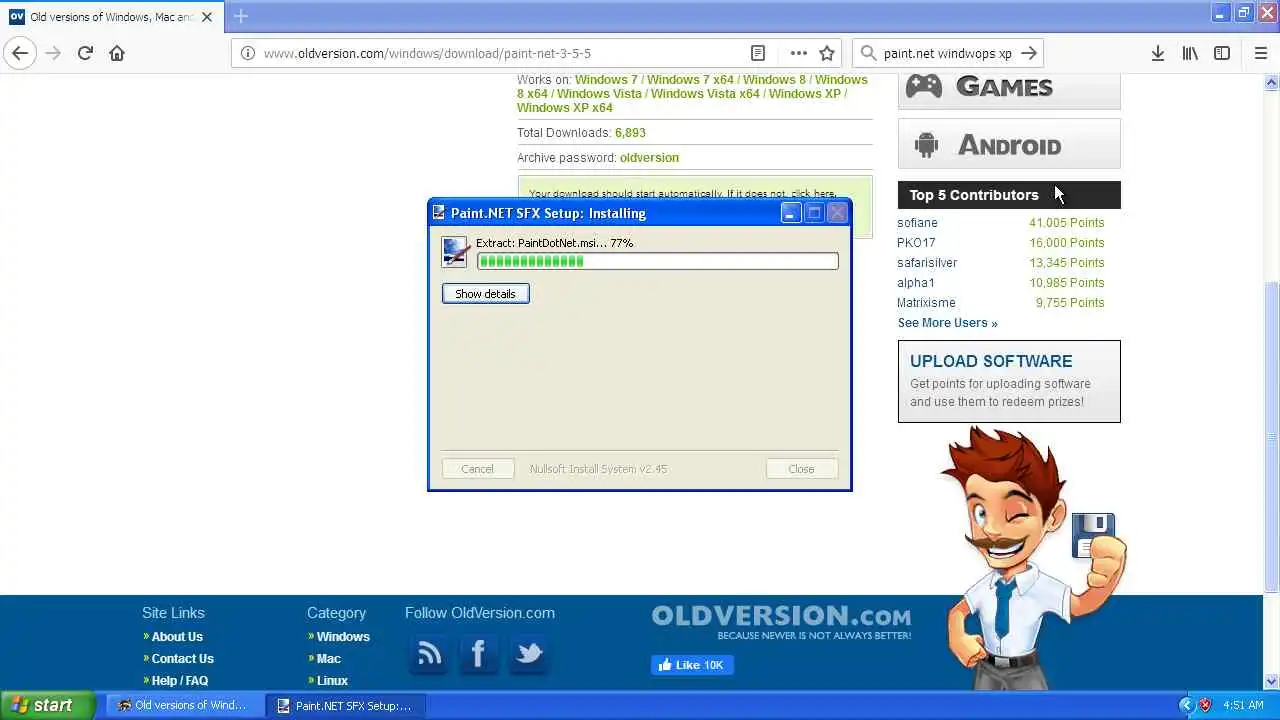Bookmark this page with star icon
The image size is (1280, 720).
[x=827, y=53]
